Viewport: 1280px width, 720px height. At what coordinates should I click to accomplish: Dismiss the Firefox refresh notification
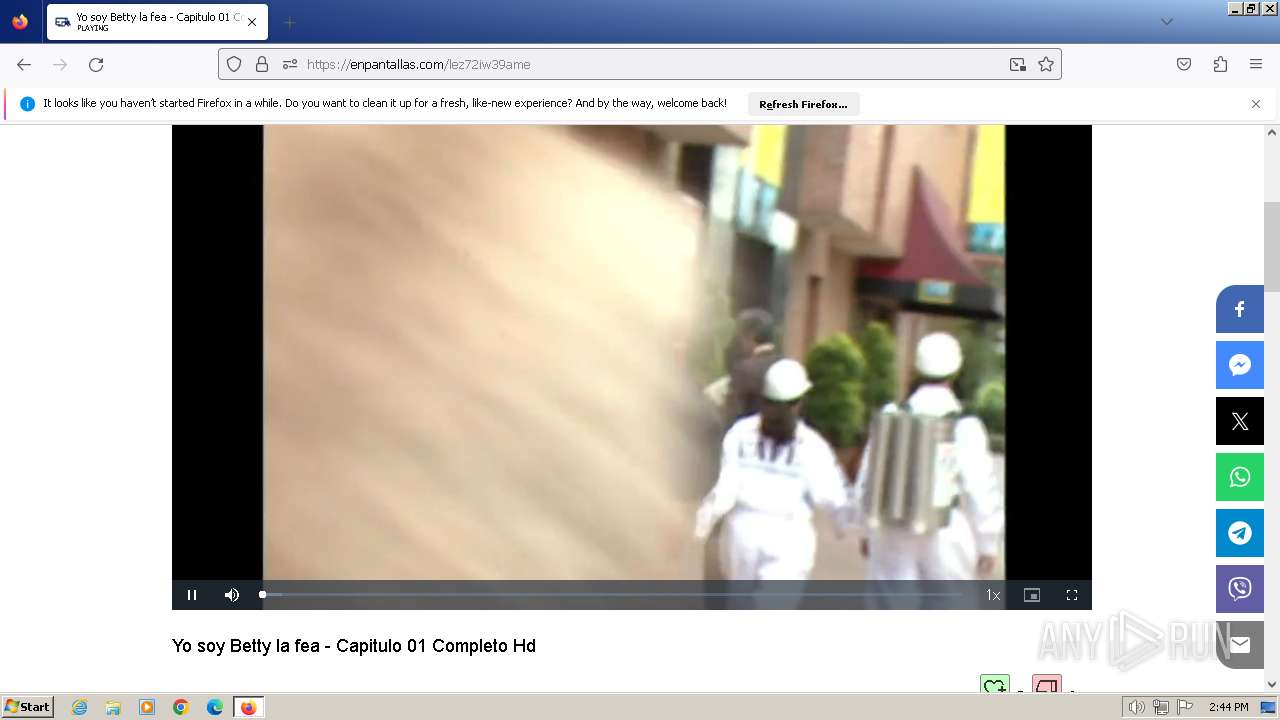pyautogui.click(x=1256, y=104)
